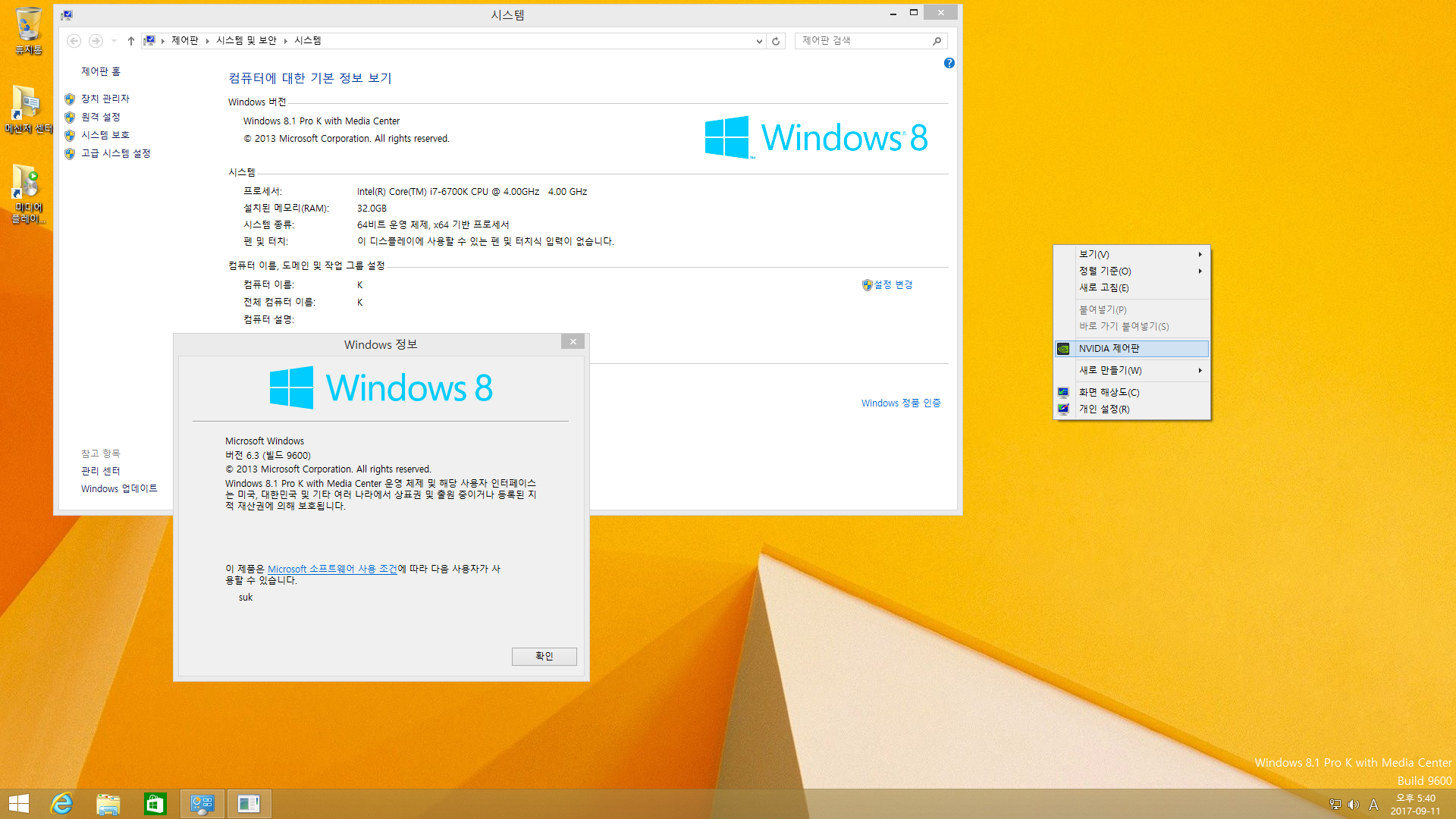Click 설정 변경 link

click(x=893, y=285)
